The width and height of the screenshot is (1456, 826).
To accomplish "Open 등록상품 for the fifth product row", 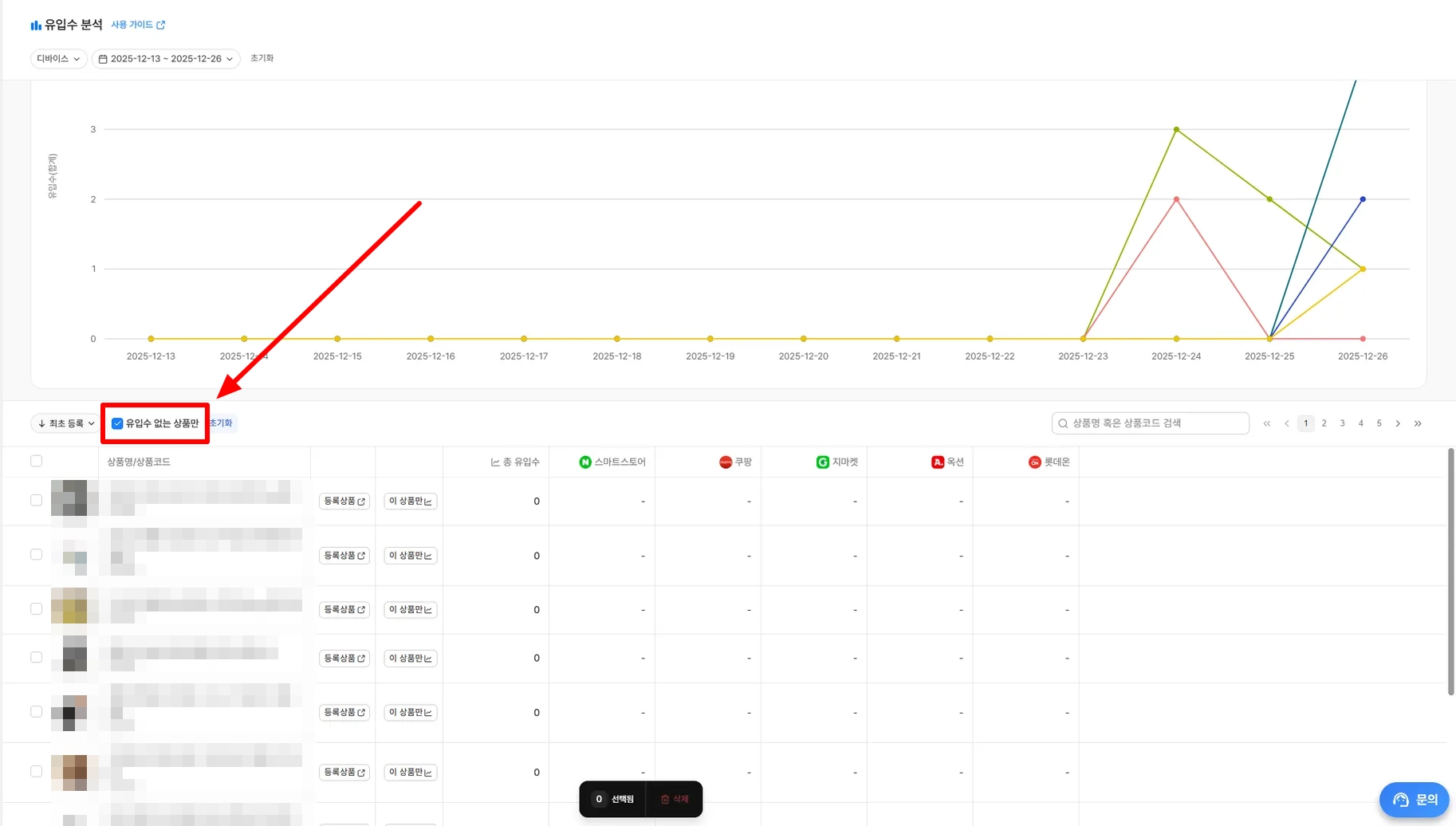I will [344, 712].
